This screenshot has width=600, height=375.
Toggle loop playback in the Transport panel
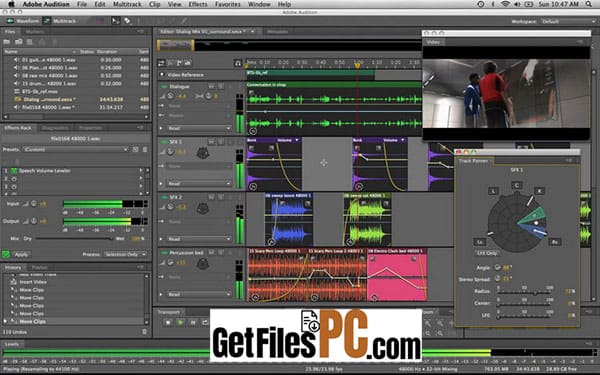pos(205,323)
